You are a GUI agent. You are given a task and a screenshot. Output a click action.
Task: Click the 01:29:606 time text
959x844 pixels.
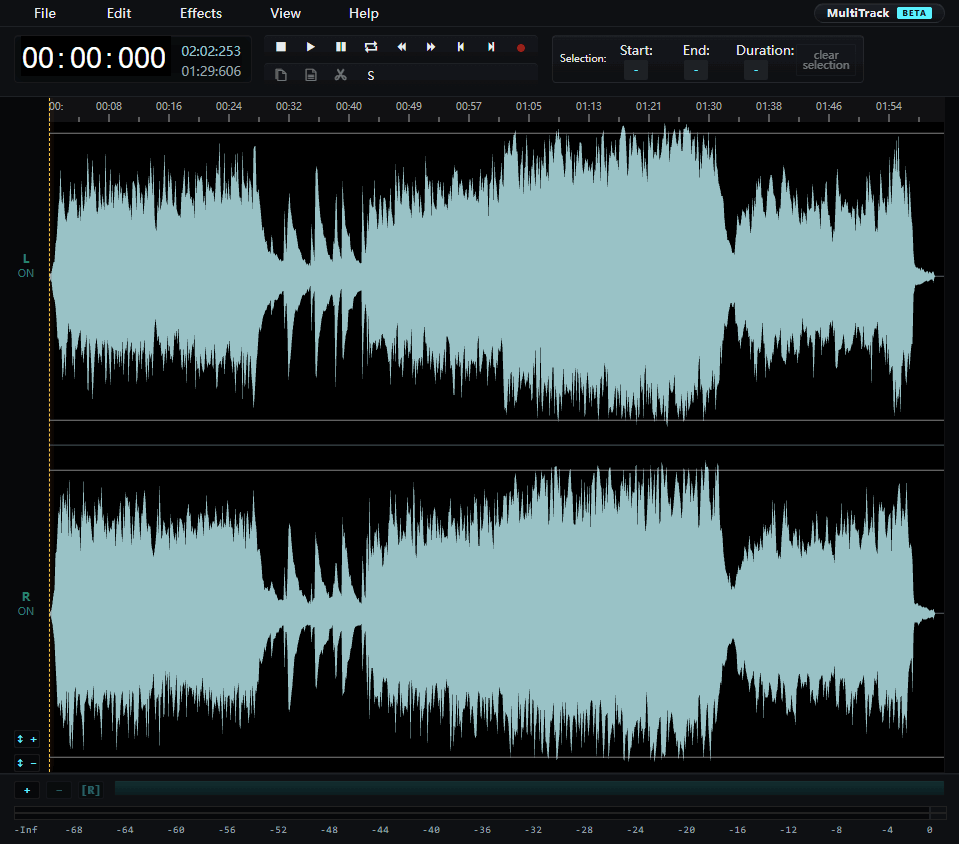pos(211,72)
